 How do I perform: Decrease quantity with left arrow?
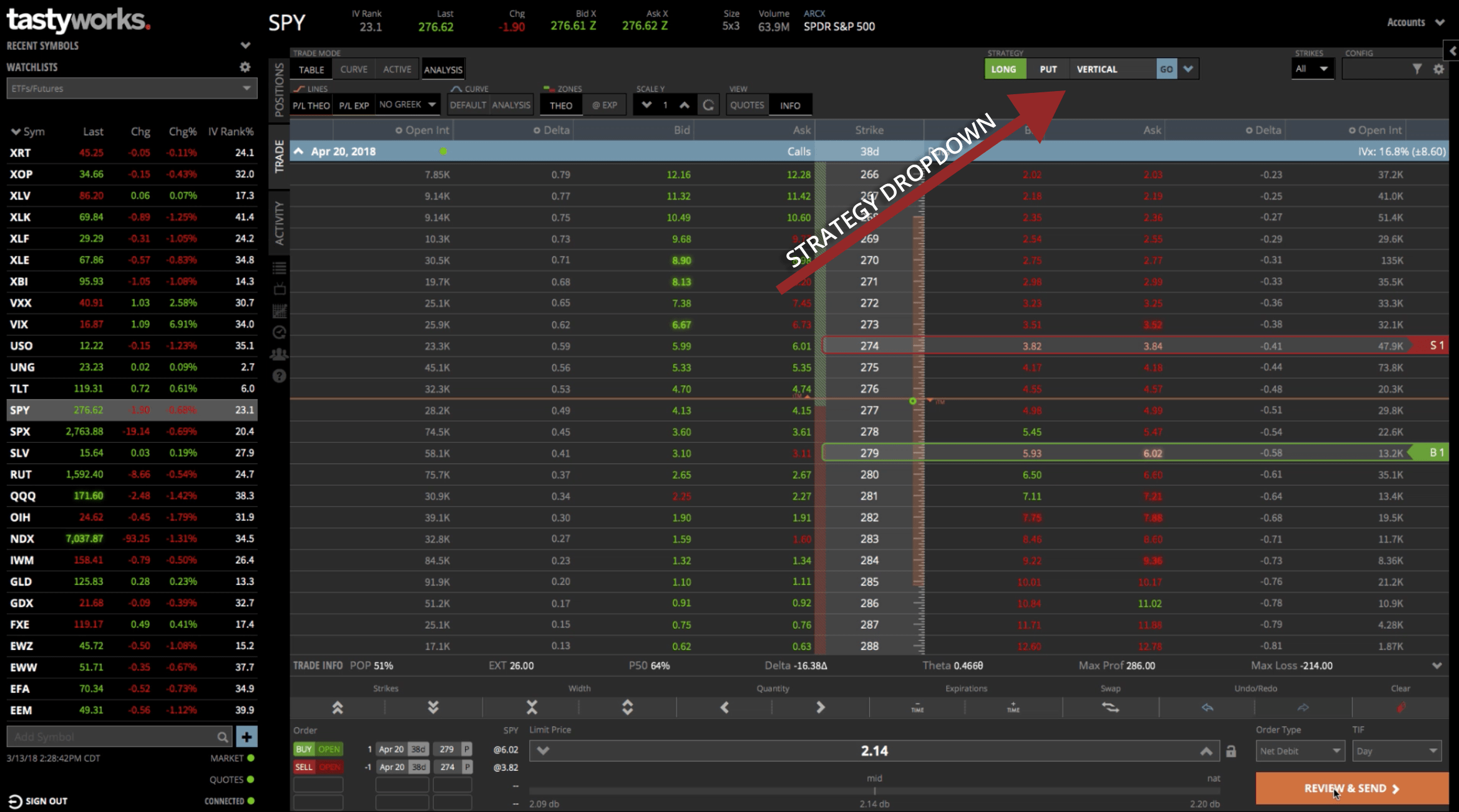[725, 707]
